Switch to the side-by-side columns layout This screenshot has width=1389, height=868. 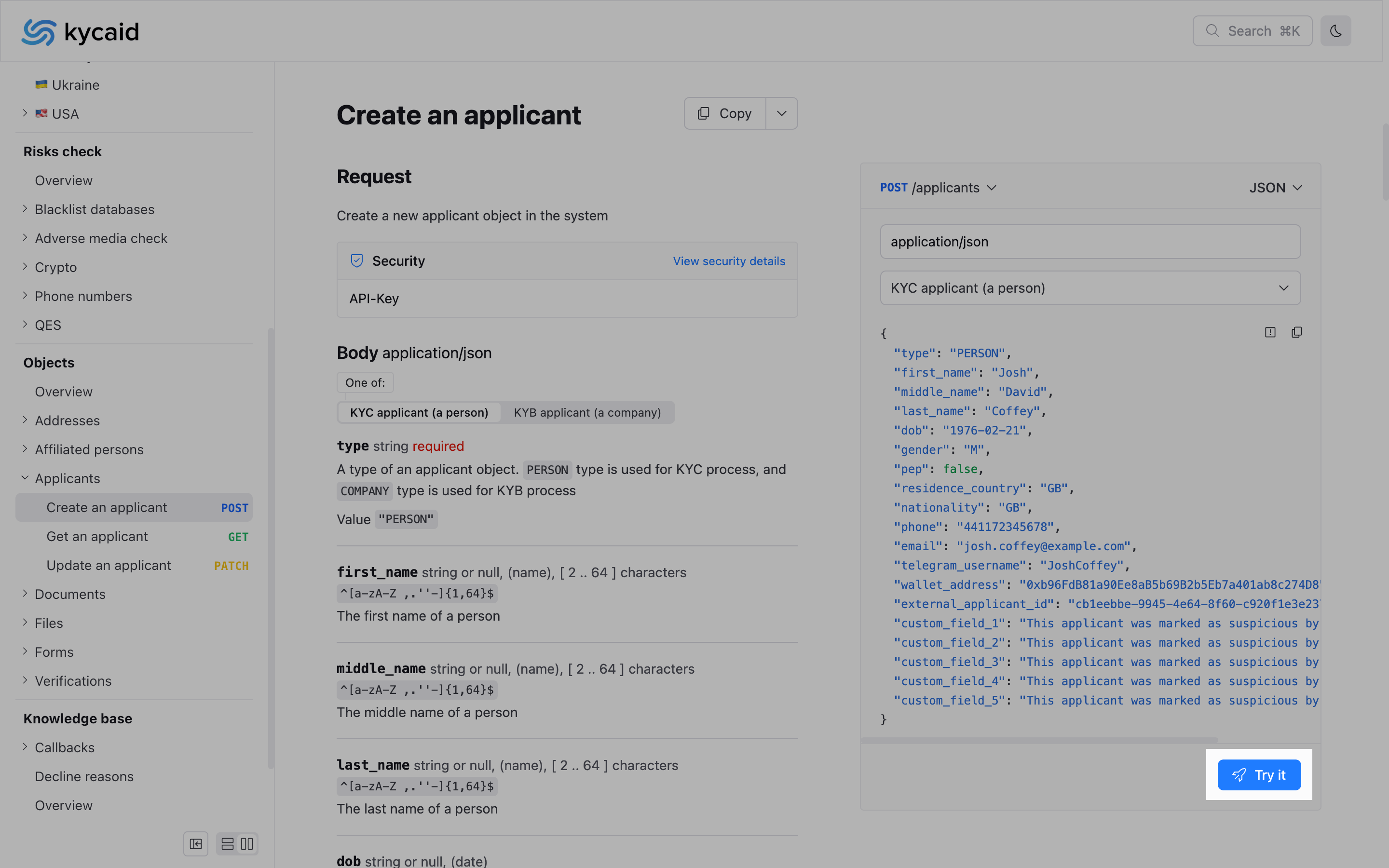point(247,844)
